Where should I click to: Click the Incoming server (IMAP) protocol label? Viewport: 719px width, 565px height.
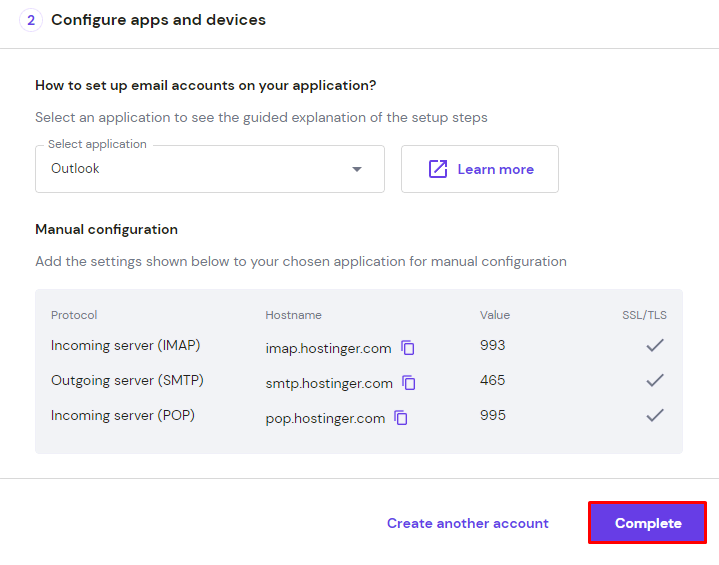pos(126,345)
